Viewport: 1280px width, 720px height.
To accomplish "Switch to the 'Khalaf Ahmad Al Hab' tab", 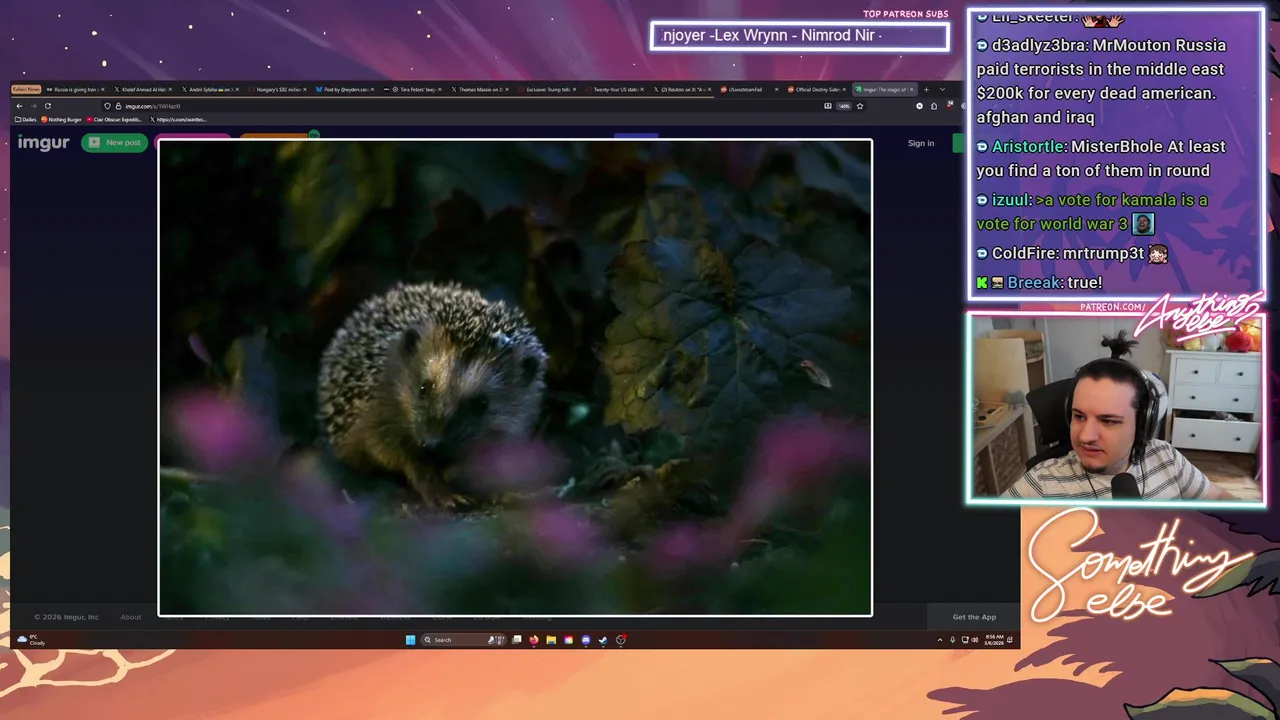I will click(140, 89).
